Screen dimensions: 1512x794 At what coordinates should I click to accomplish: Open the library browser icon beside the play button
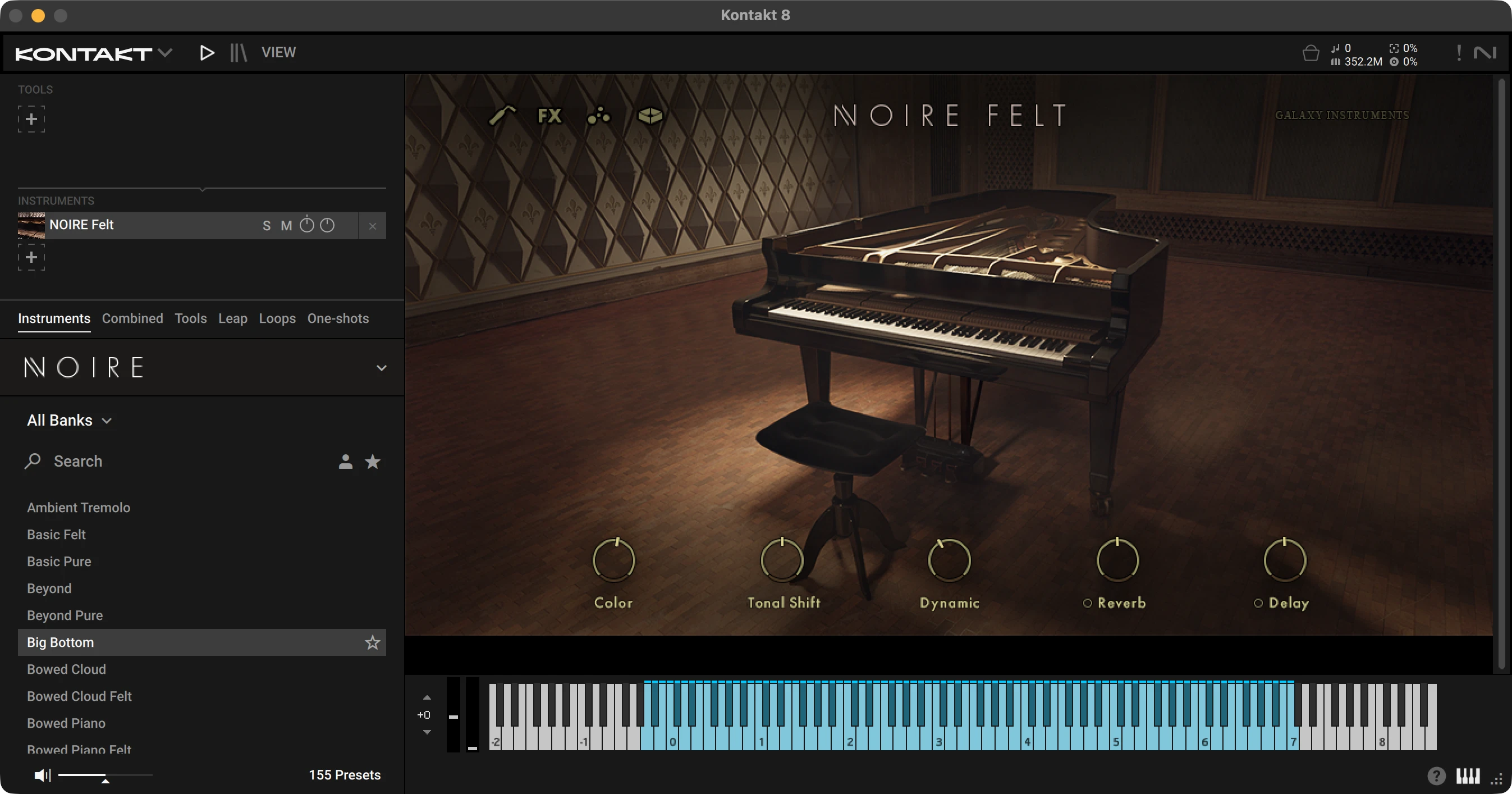coord(238,52)
